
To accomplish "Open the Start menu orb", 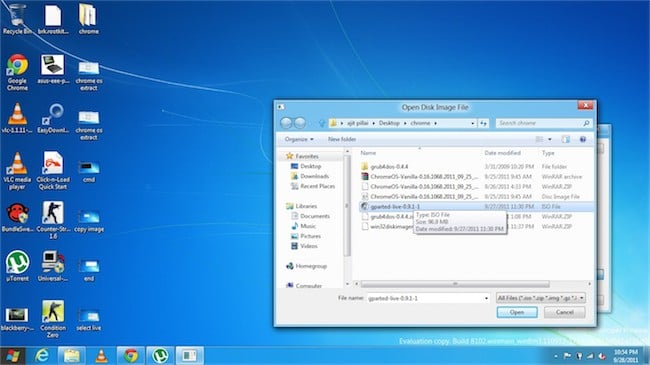I will 12,356.
